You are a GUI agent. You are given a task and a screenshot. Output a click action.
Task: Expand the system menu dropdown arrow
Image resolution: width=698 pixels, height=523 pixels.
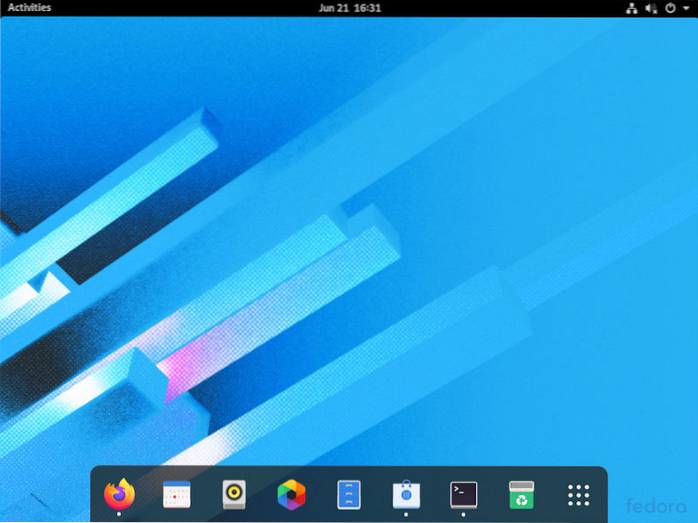[x=685, y=8]
